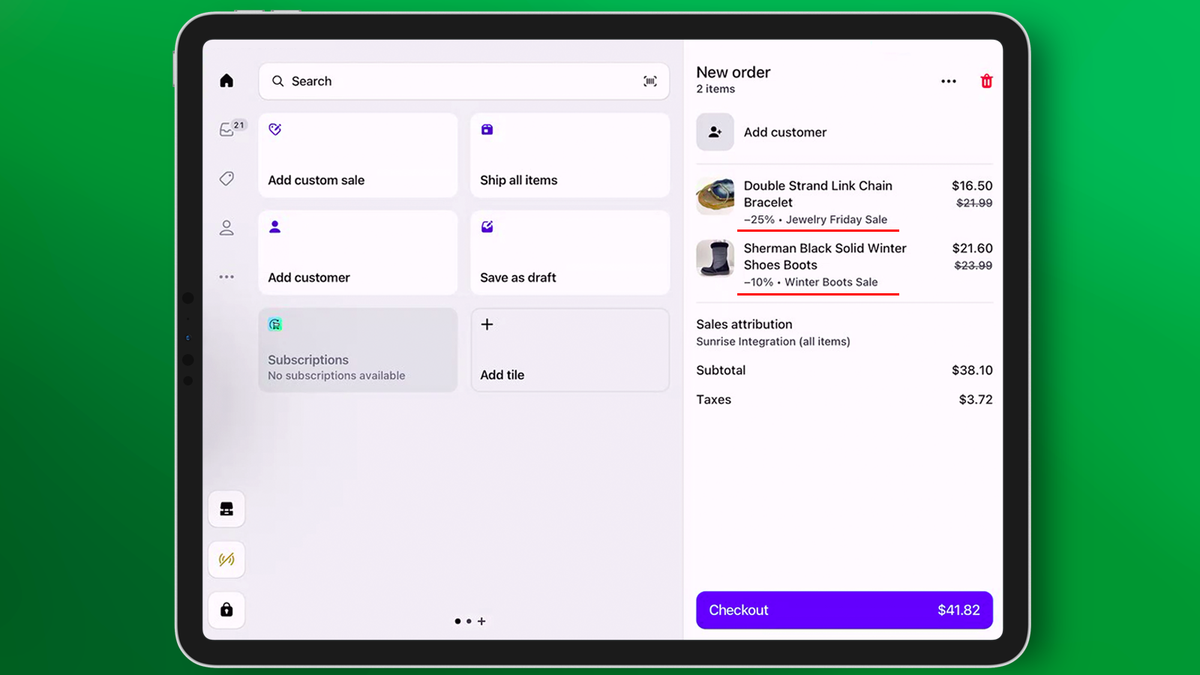This screenshot has width=1200, height=675.
Task: Select the Save as draft tile
Action: (x=569, y=252)
